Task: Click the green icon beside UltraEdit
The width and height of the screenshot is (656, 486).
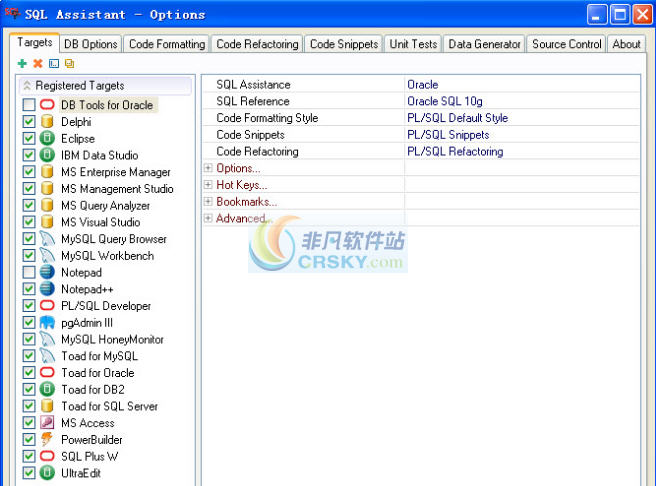Action: pyautogui.click(x=47, y=473)
